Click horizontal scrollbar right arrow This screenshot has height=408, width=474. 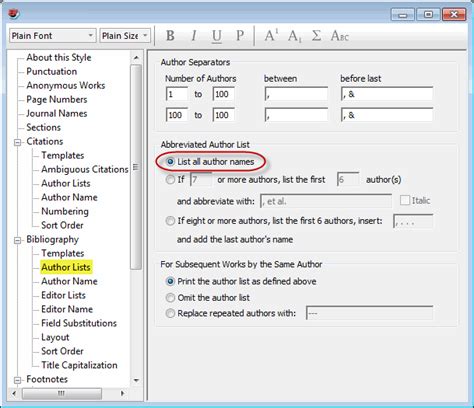[x=122, y=393]
